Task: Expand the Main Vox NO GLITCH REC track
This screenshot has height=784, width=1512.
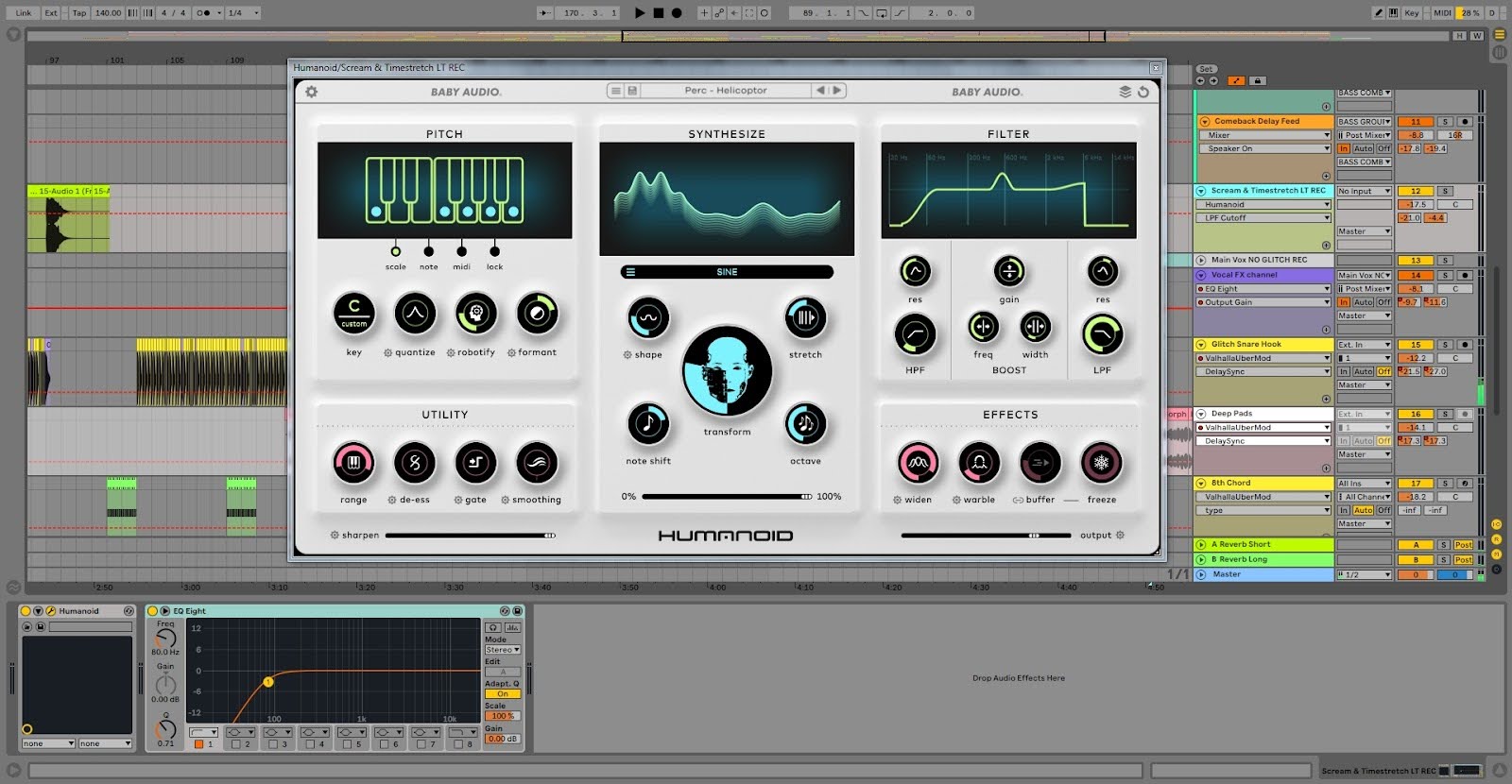Action: tap(1202, 260)
